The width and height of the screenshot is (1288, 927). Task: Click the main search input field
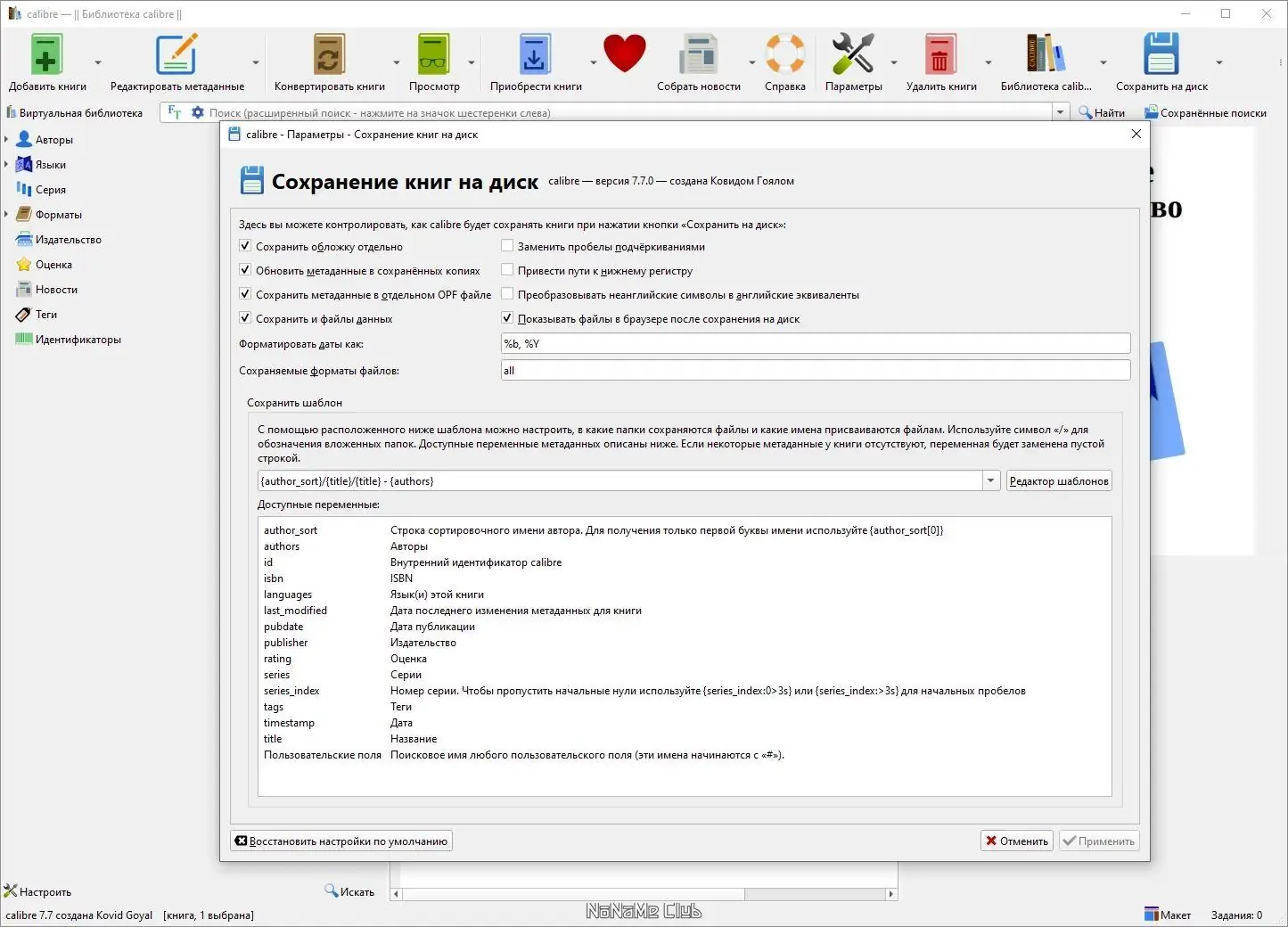(629, 112)
